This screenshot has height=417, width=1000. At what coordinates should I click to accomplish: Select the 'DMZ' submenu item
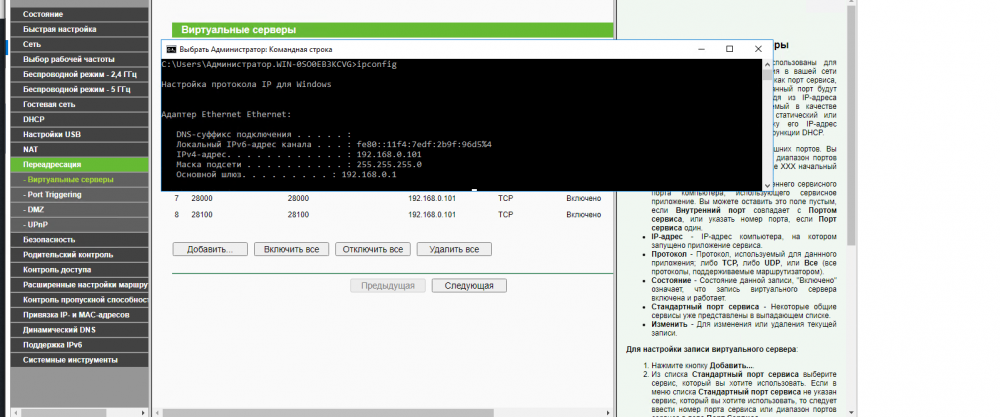(36, 209)
